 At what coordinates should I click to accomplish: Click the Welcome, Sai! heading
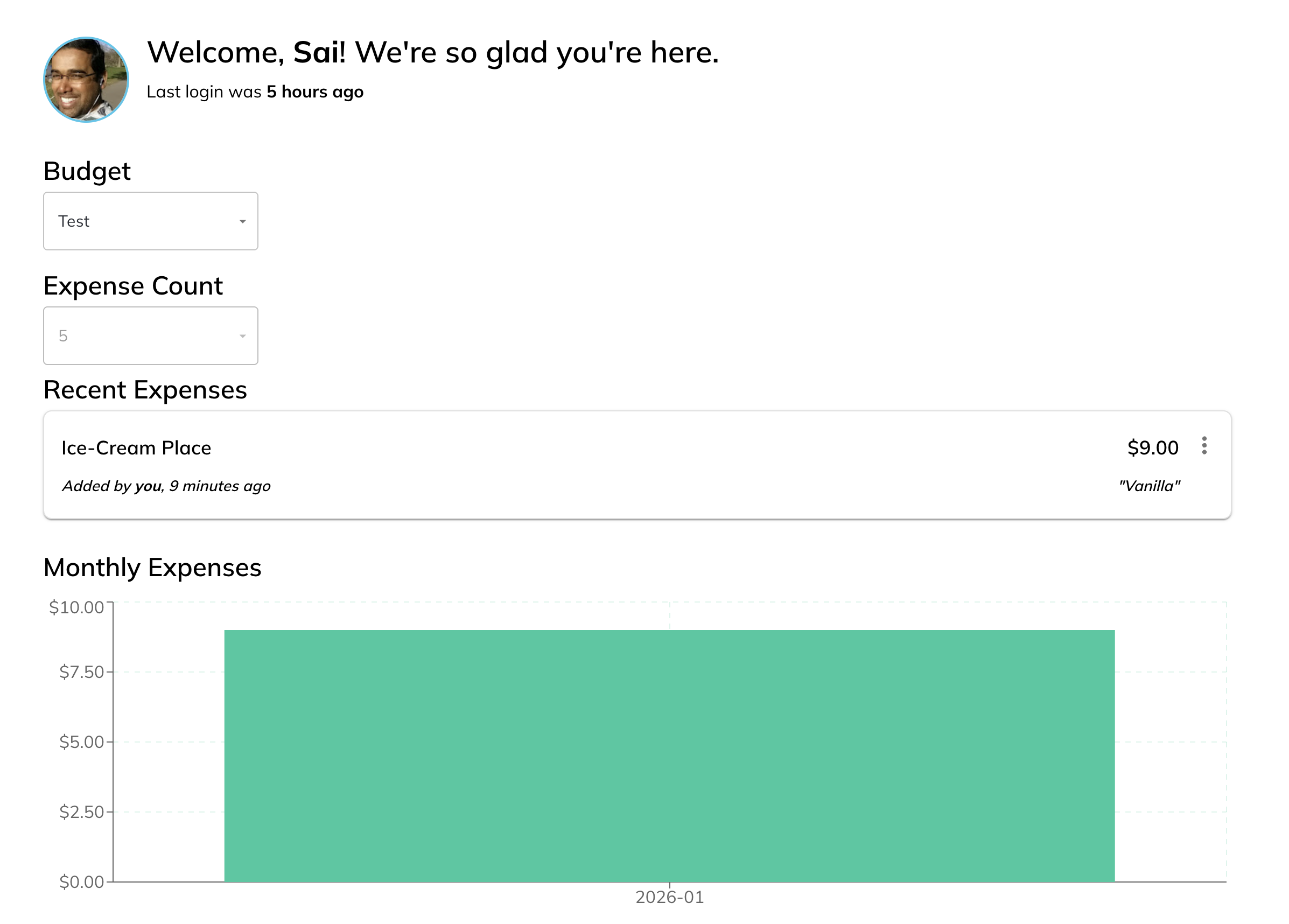(432, 52)
